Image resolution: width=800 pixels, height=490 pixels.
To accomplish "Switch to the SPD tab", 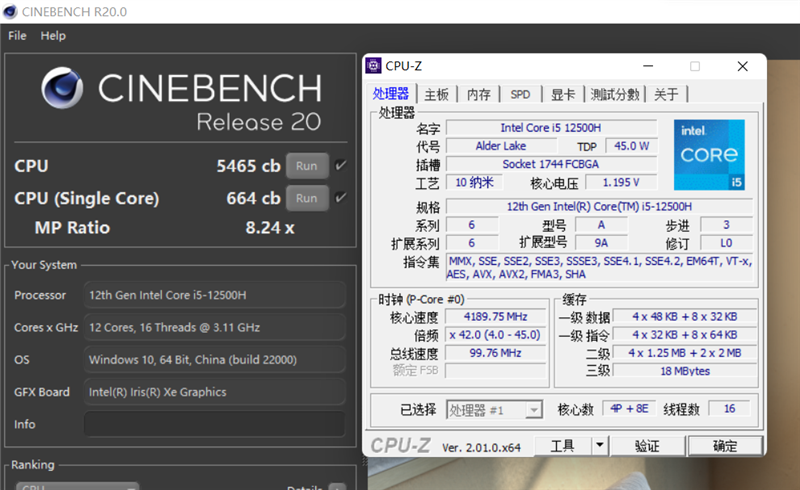I will tap(520, 94).
